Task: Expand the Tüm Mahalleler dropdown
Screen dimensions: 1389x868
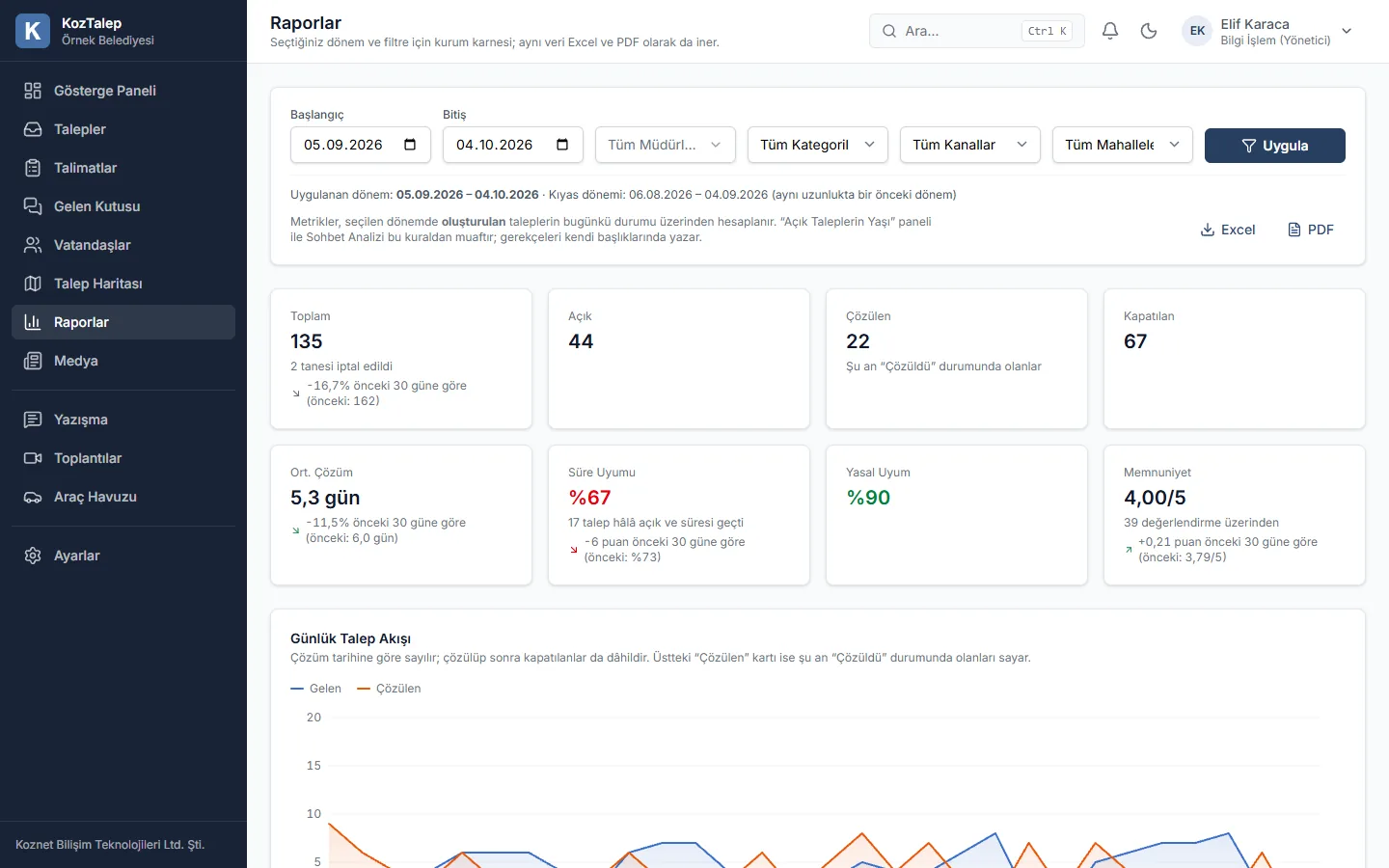Action: tap(1123, 145)
